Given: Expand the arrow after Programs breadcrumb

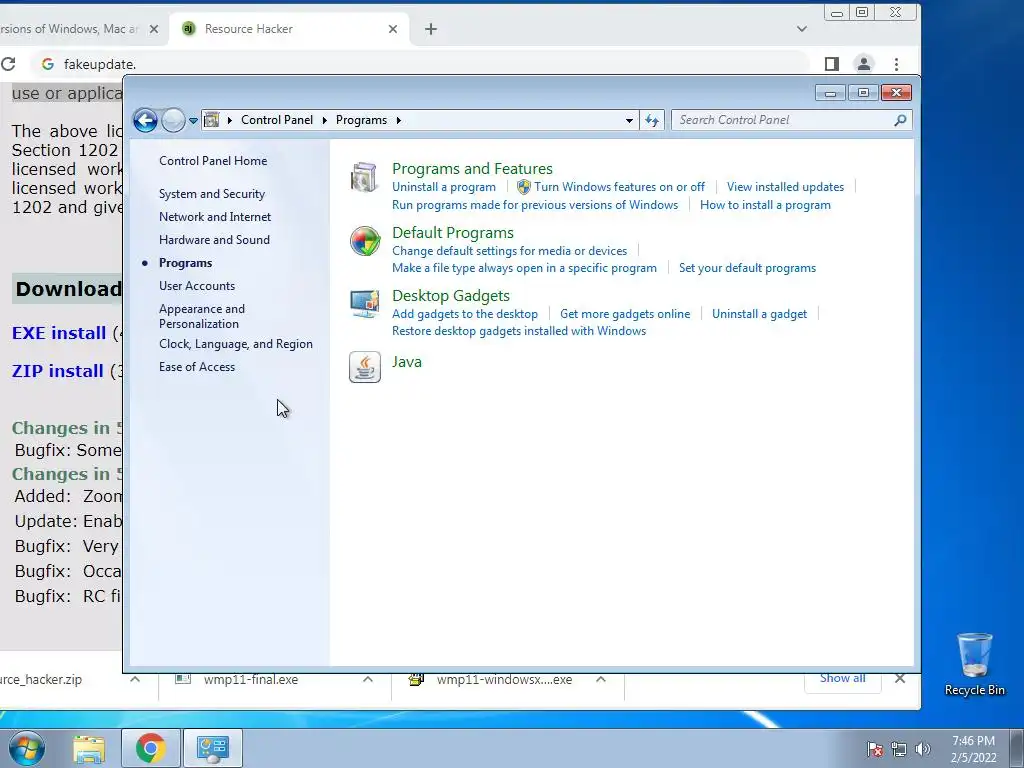Looking at the screenshot, I should coord(398,120).
